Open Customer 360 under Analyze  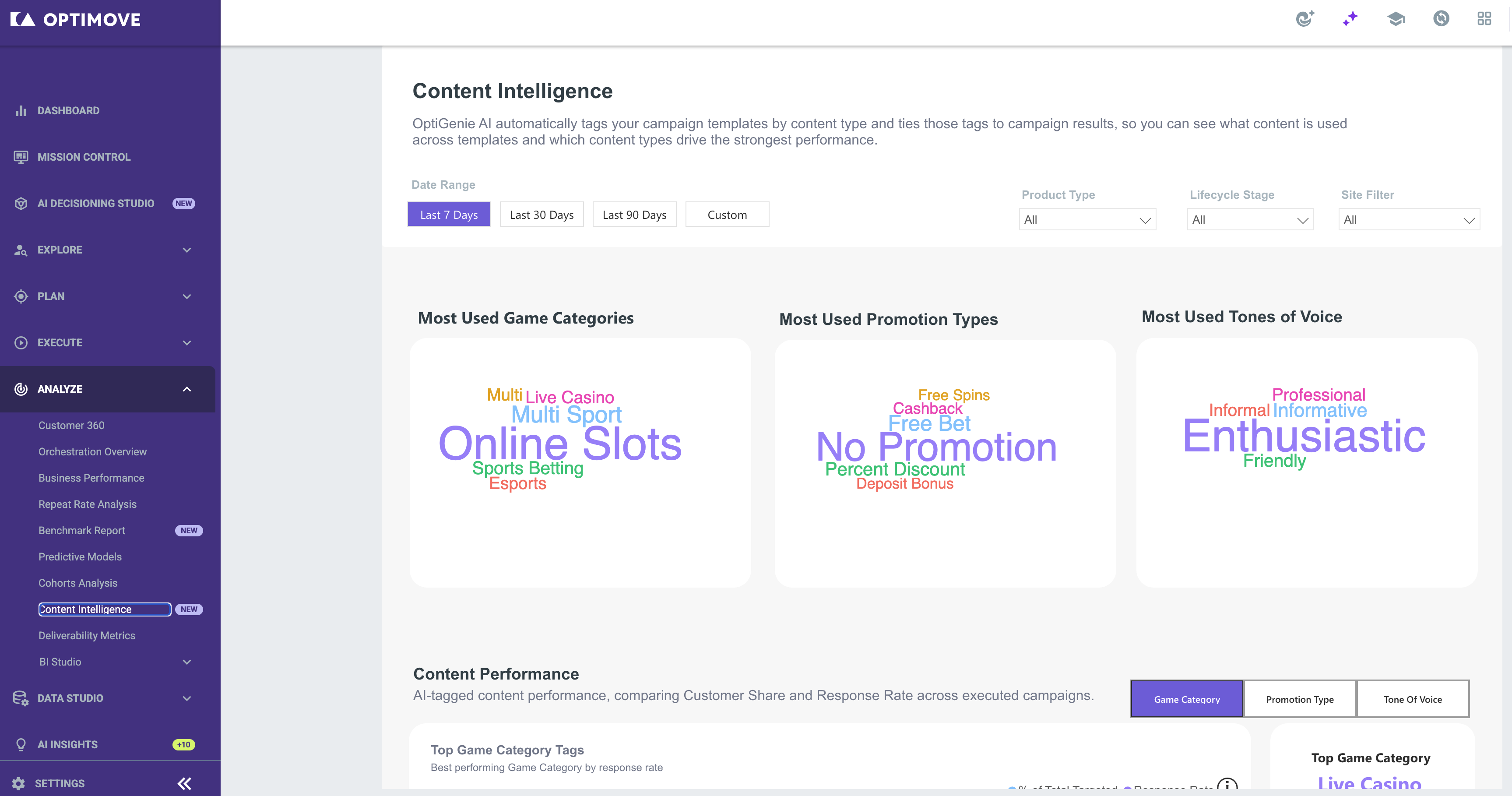72,426
